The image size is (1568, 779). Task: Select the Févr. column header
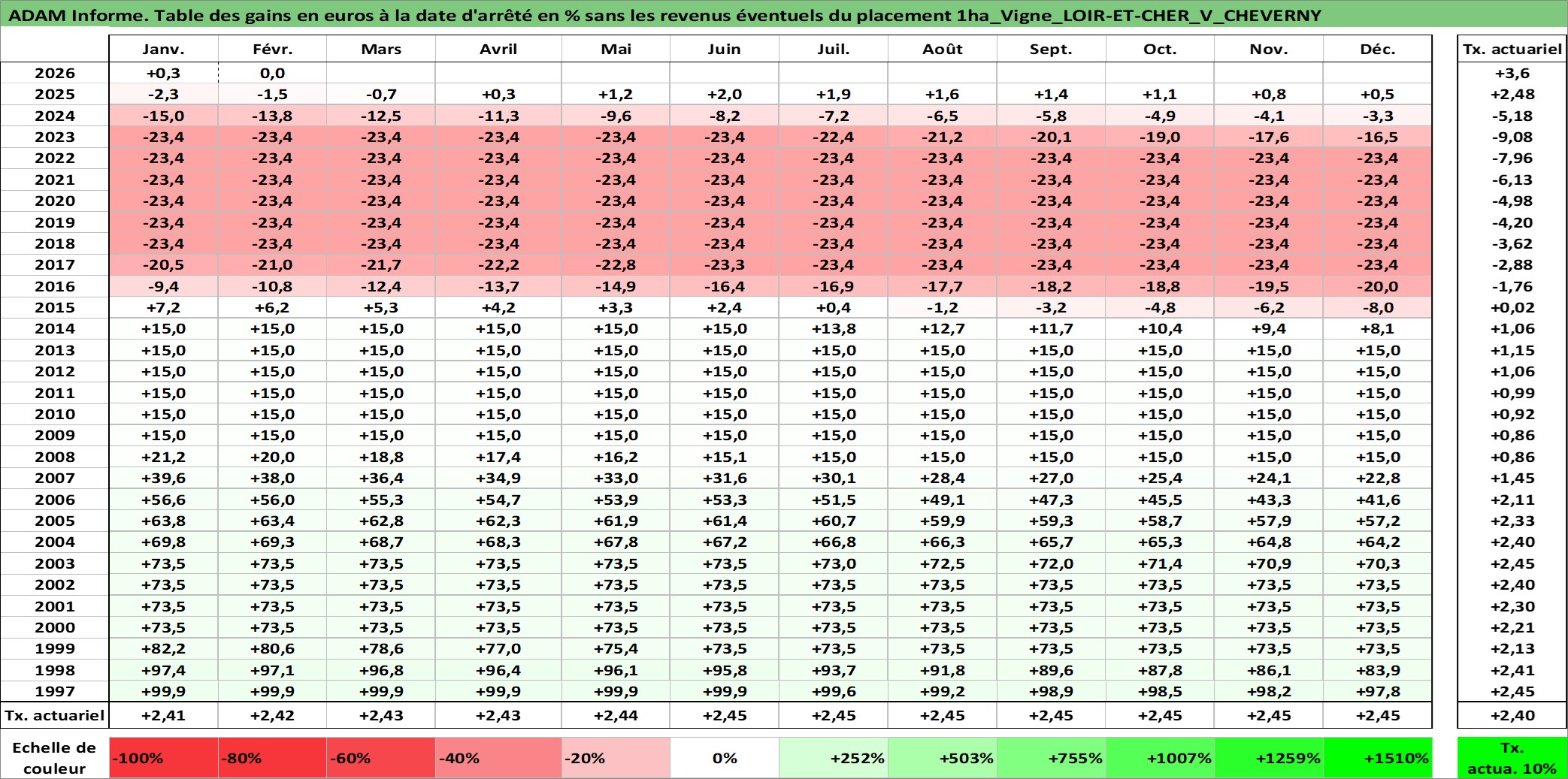[x=272, y=49]
